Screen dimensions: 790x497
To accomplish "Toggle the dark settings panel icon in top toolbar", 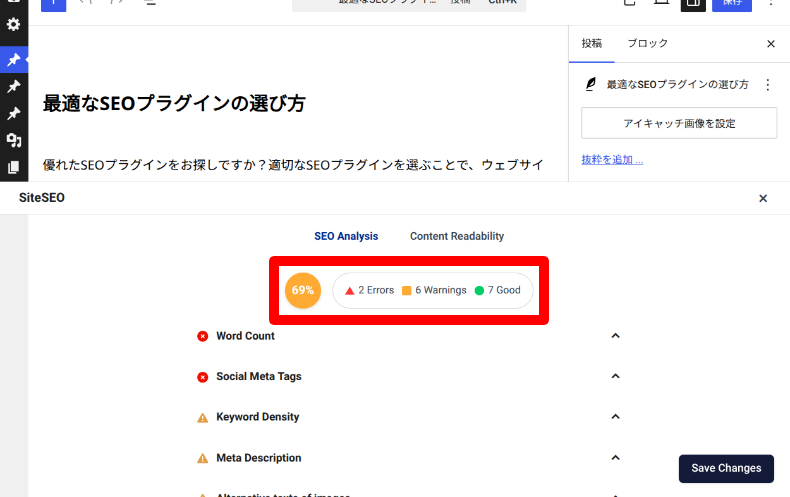I will tap(693, 4).
